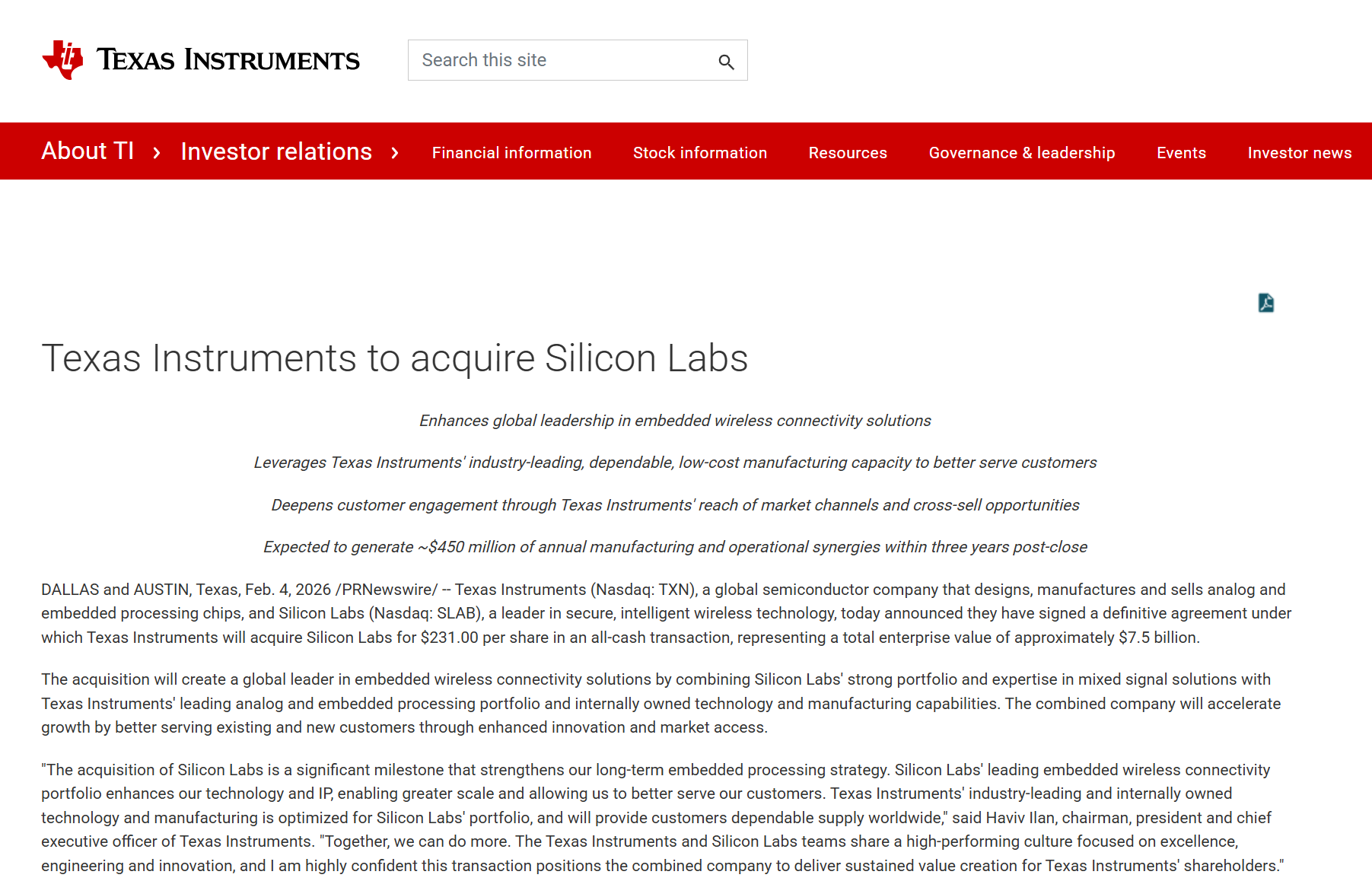Click the chevron after Investor relations
Screen dimensions: 1372x881
pyautogui.click(x=394, y=153)
